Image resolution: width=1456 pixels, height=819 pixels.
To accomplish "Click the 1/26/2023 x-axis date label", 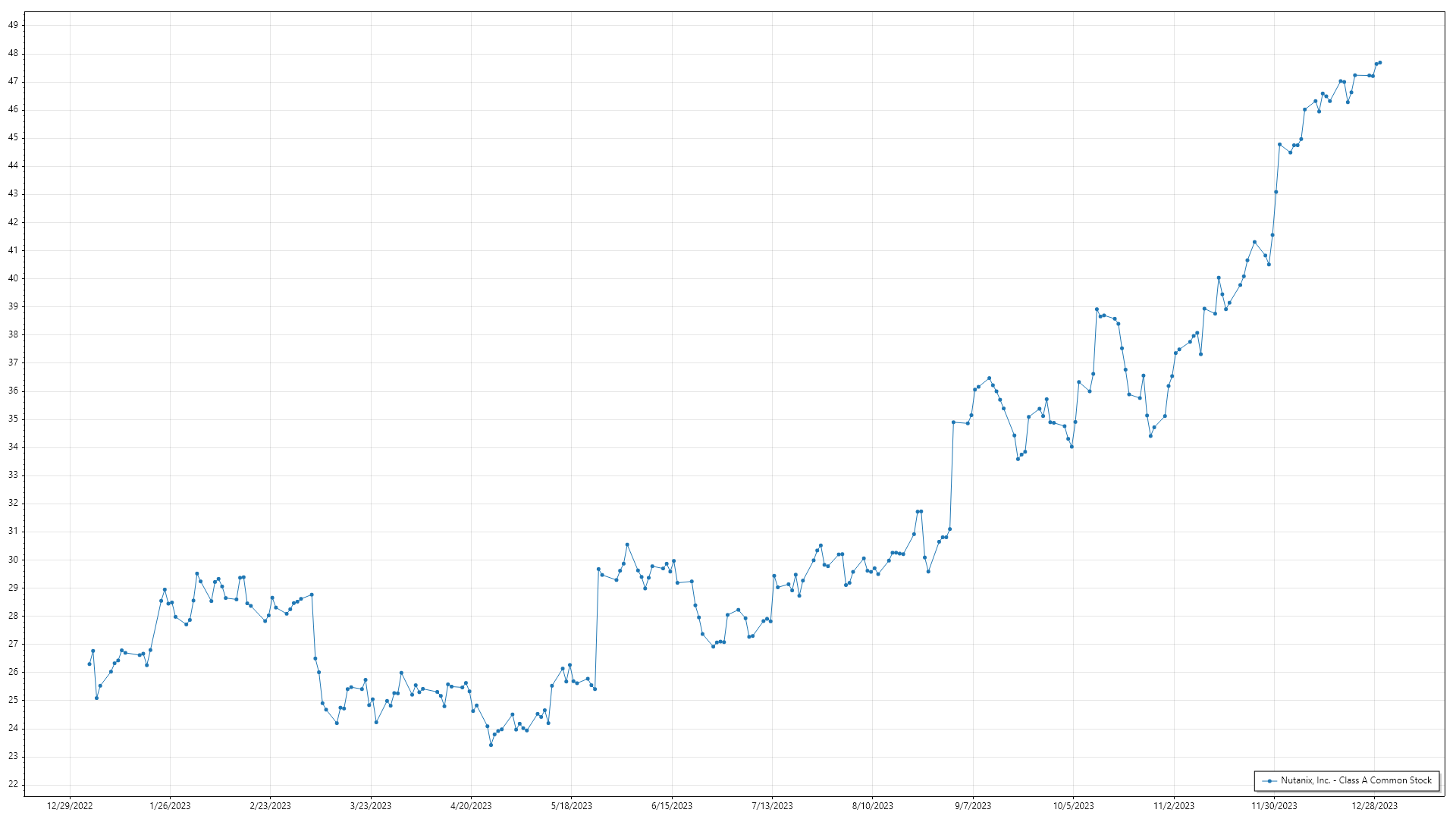I will [x=170, y=806].
